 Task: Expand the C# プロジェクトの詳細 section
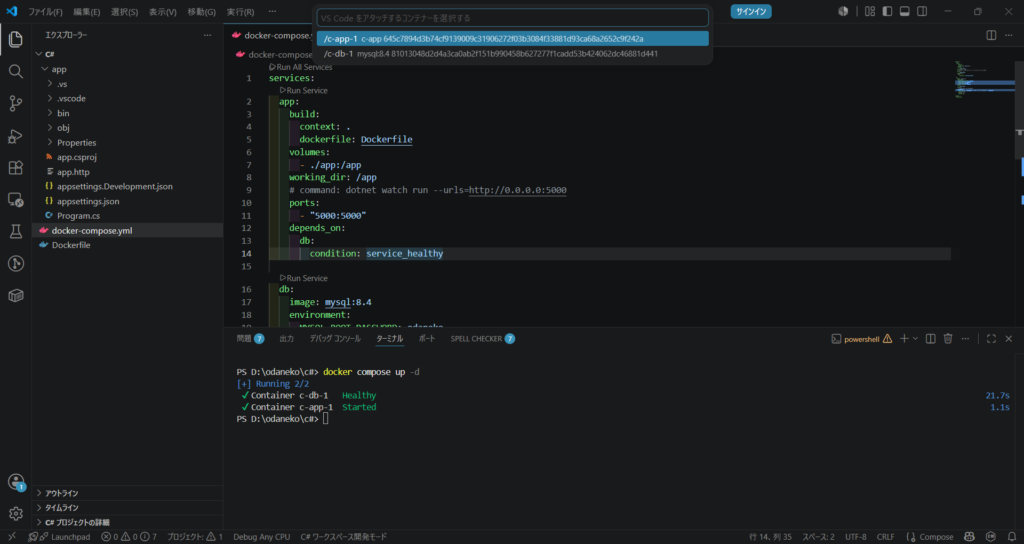[127, 522]
